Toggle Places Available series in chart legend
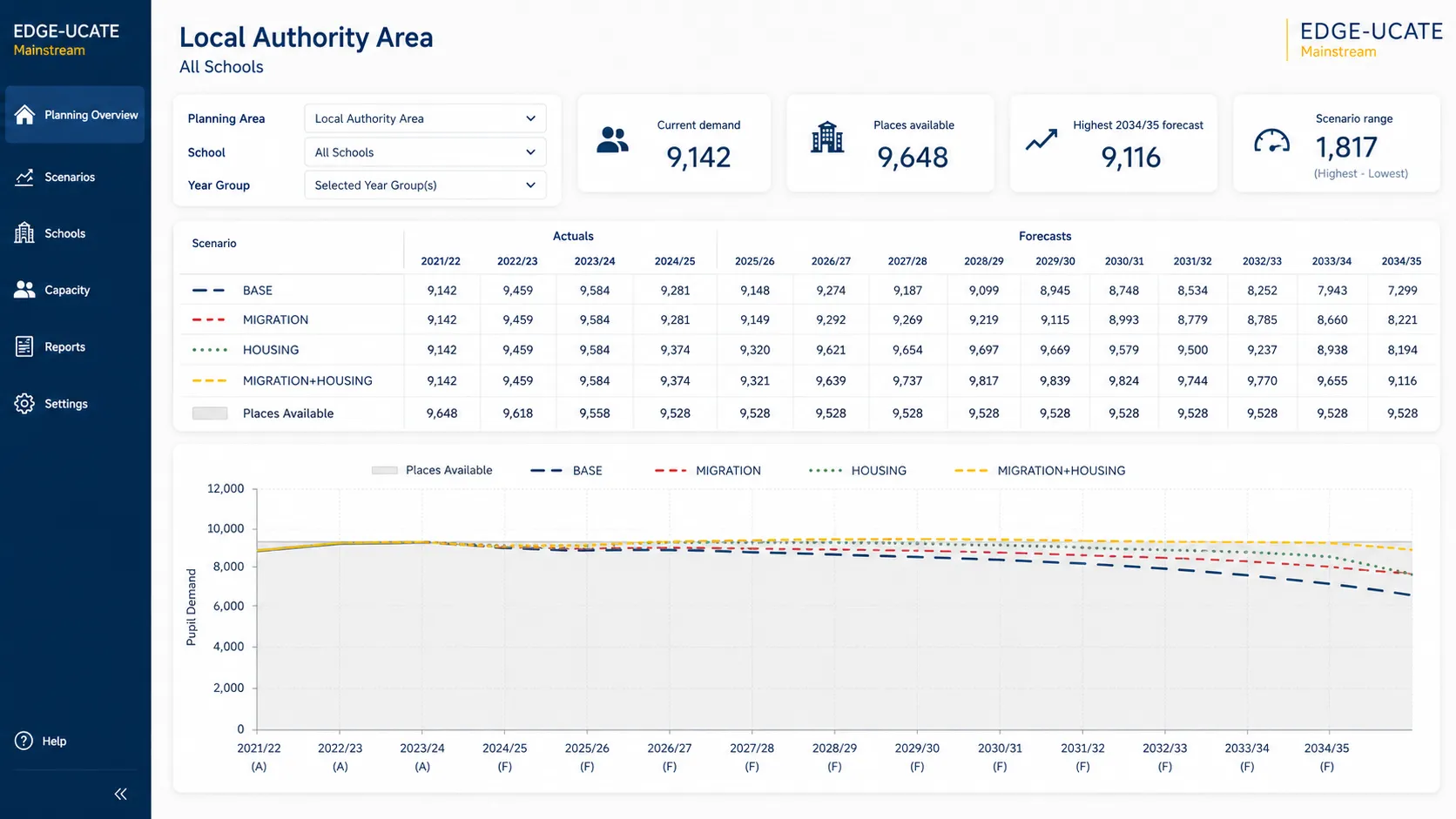Viewport: 1456px width, 819px height. tap(432, 471)
